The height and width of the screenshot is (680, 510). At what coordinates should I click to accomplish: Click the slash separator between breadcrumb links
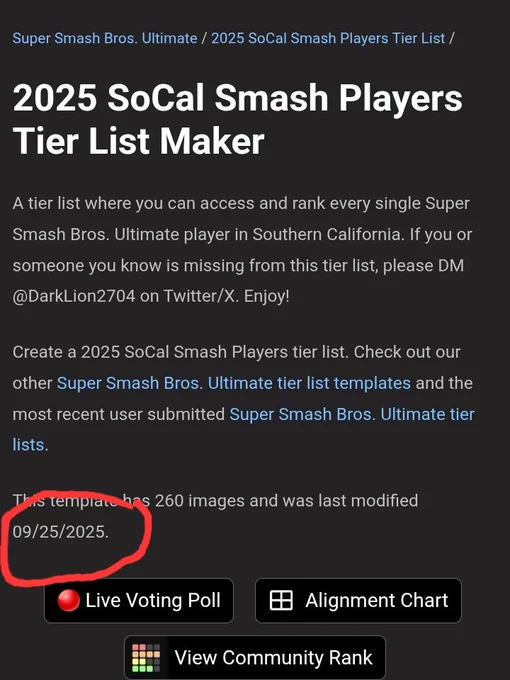(x=204, y=38)
